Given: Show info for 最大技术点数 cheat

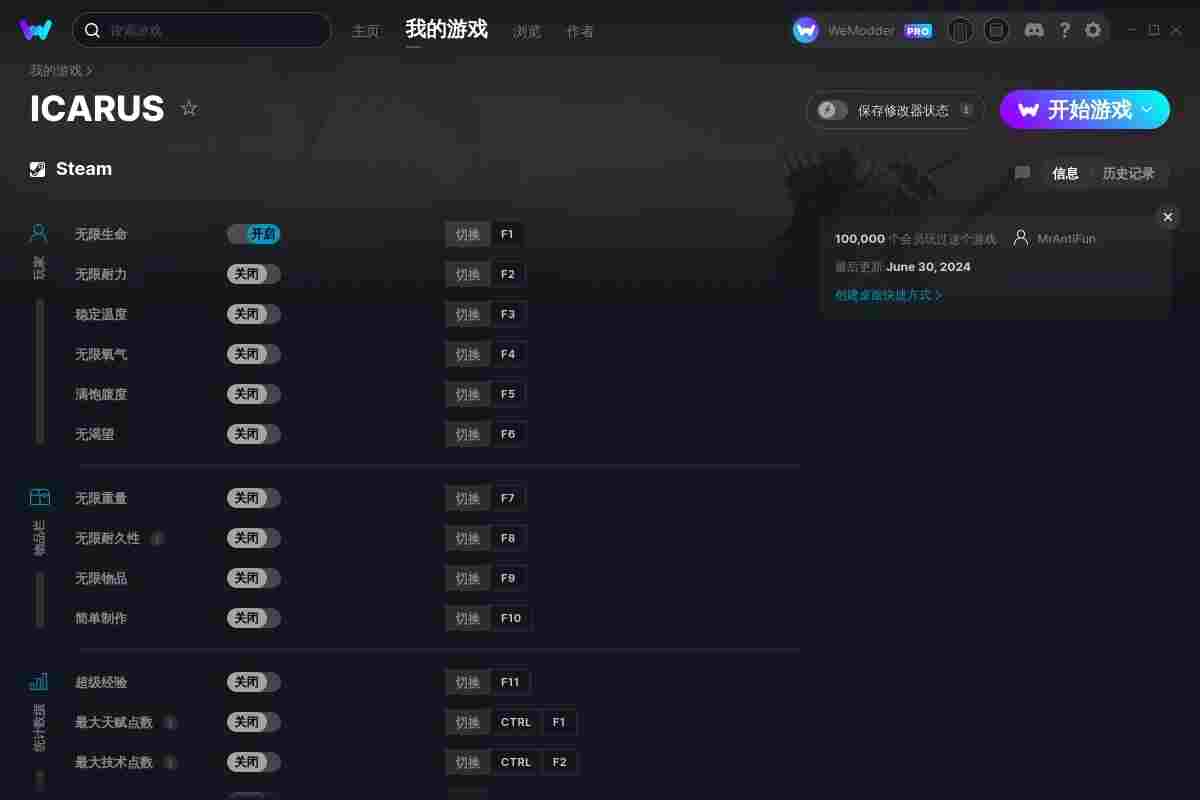Looking at the screenshot, I should [170, 762].
